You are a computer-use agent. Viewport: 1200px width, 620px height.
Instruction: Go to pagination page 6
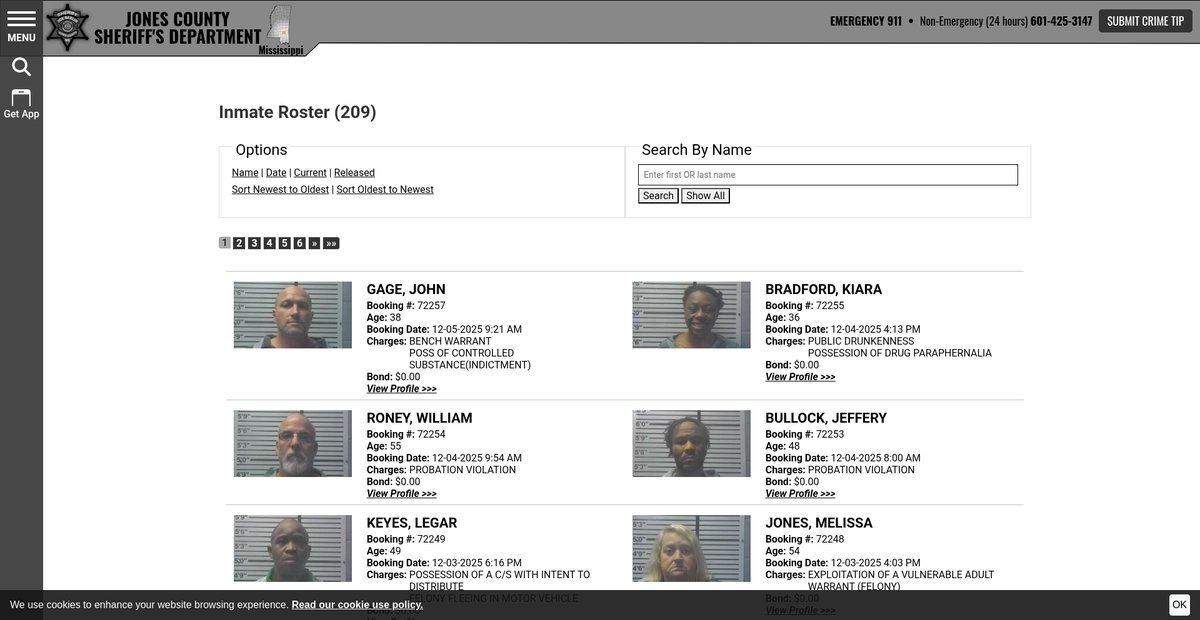(299, 243)
